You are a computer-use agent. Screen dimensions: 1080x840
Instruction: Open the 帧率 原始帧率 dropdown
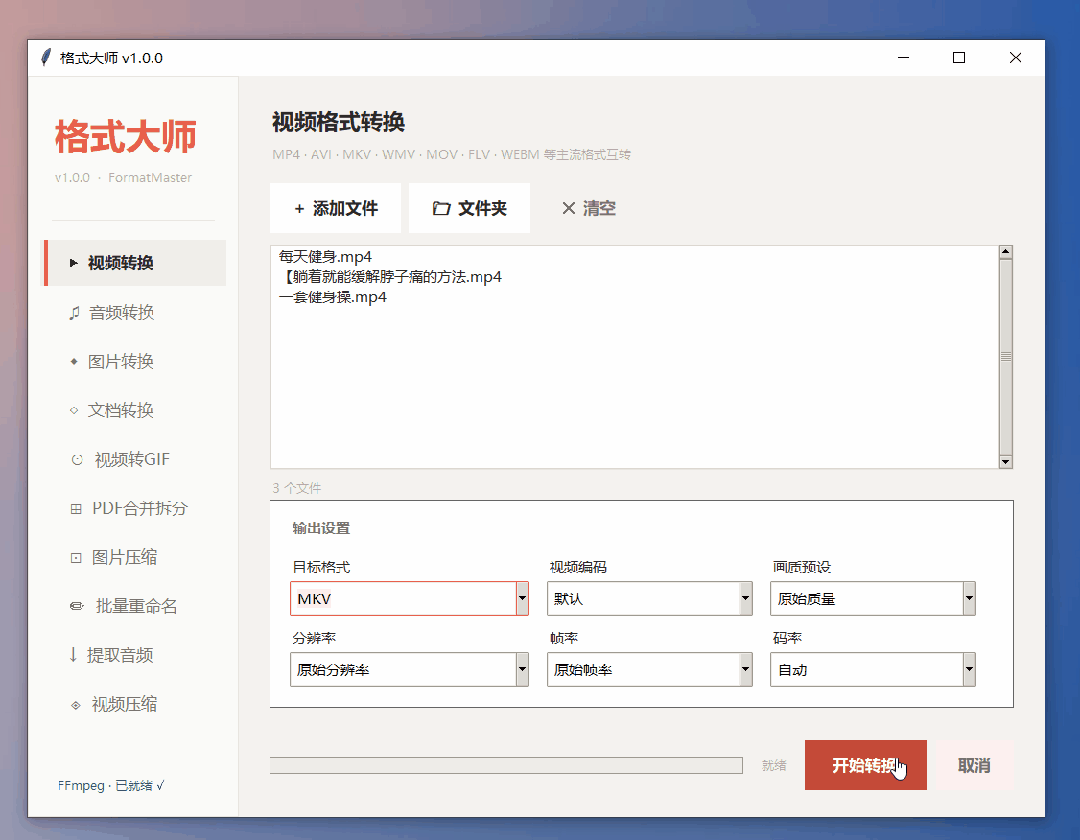[650, 669]
